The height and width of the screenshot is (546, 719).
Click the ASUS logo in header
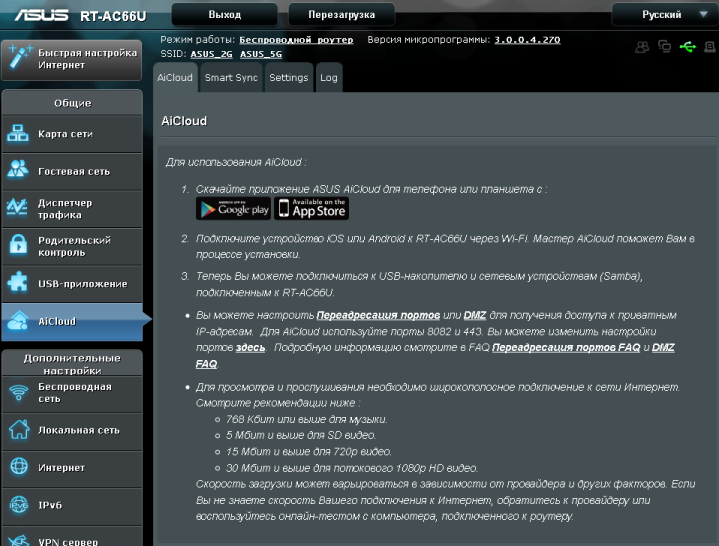41,15
